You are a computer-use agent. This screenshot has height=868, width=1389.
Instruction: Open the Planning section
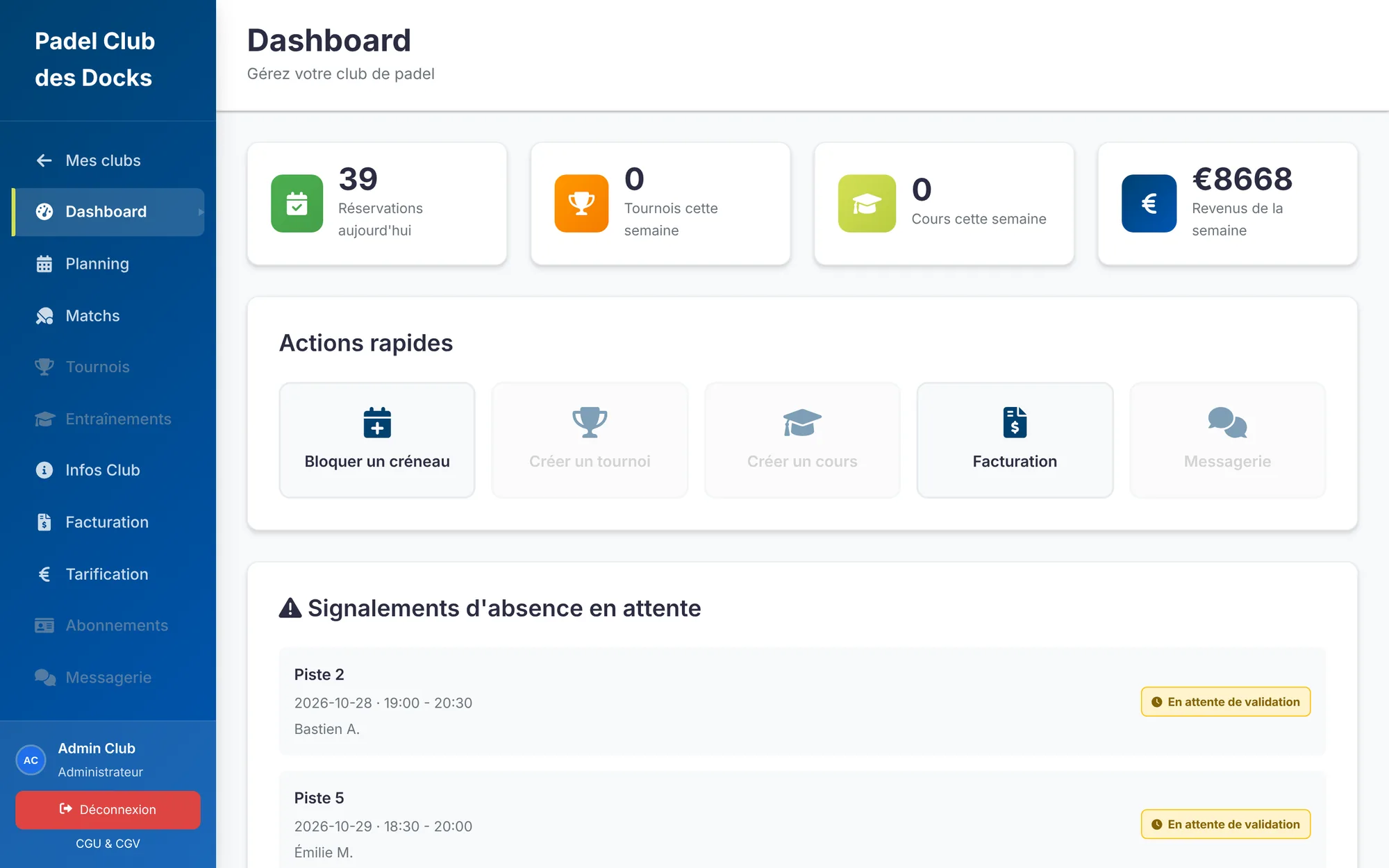click(108, 264)
